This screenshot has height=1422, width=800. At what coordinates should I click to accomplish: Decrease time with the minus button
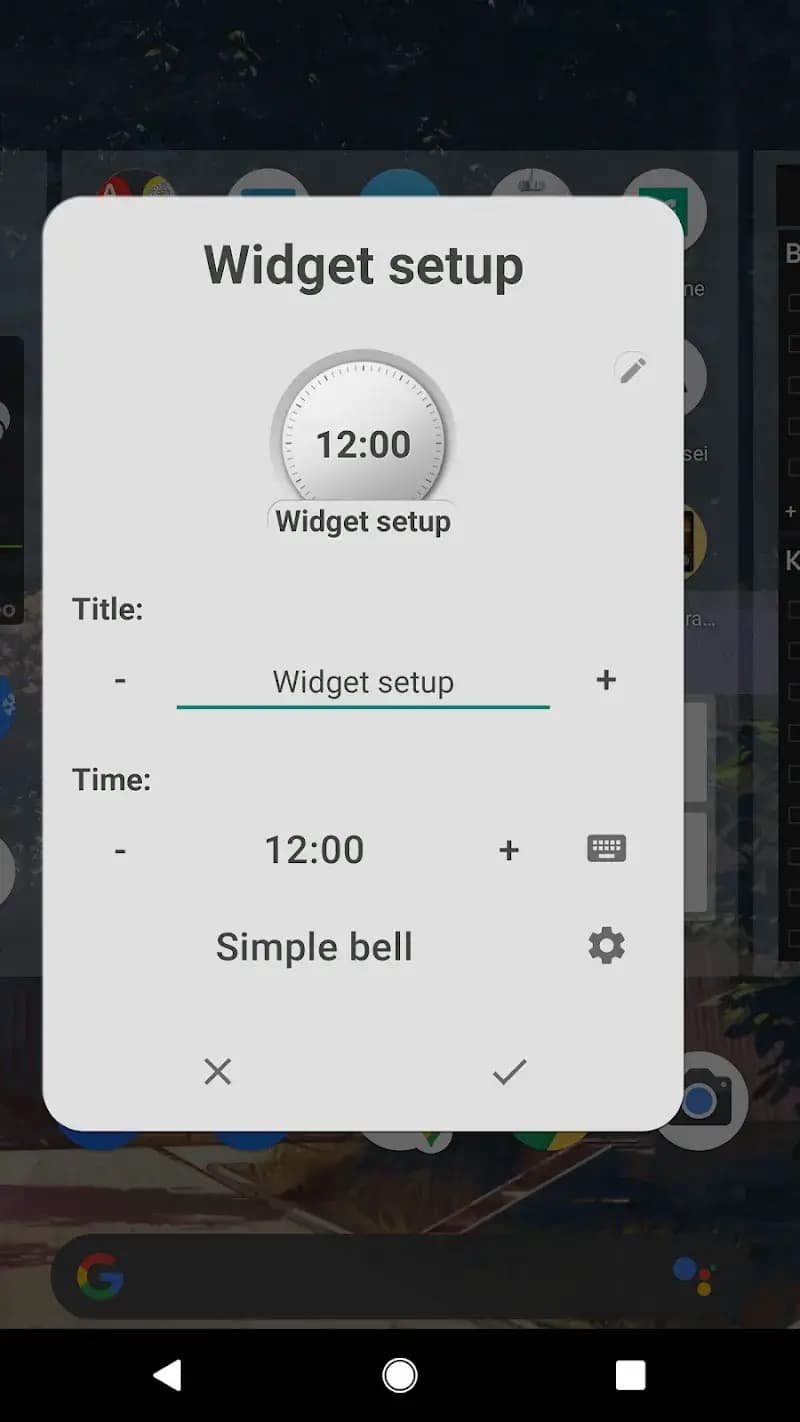[x=120, y=850]
